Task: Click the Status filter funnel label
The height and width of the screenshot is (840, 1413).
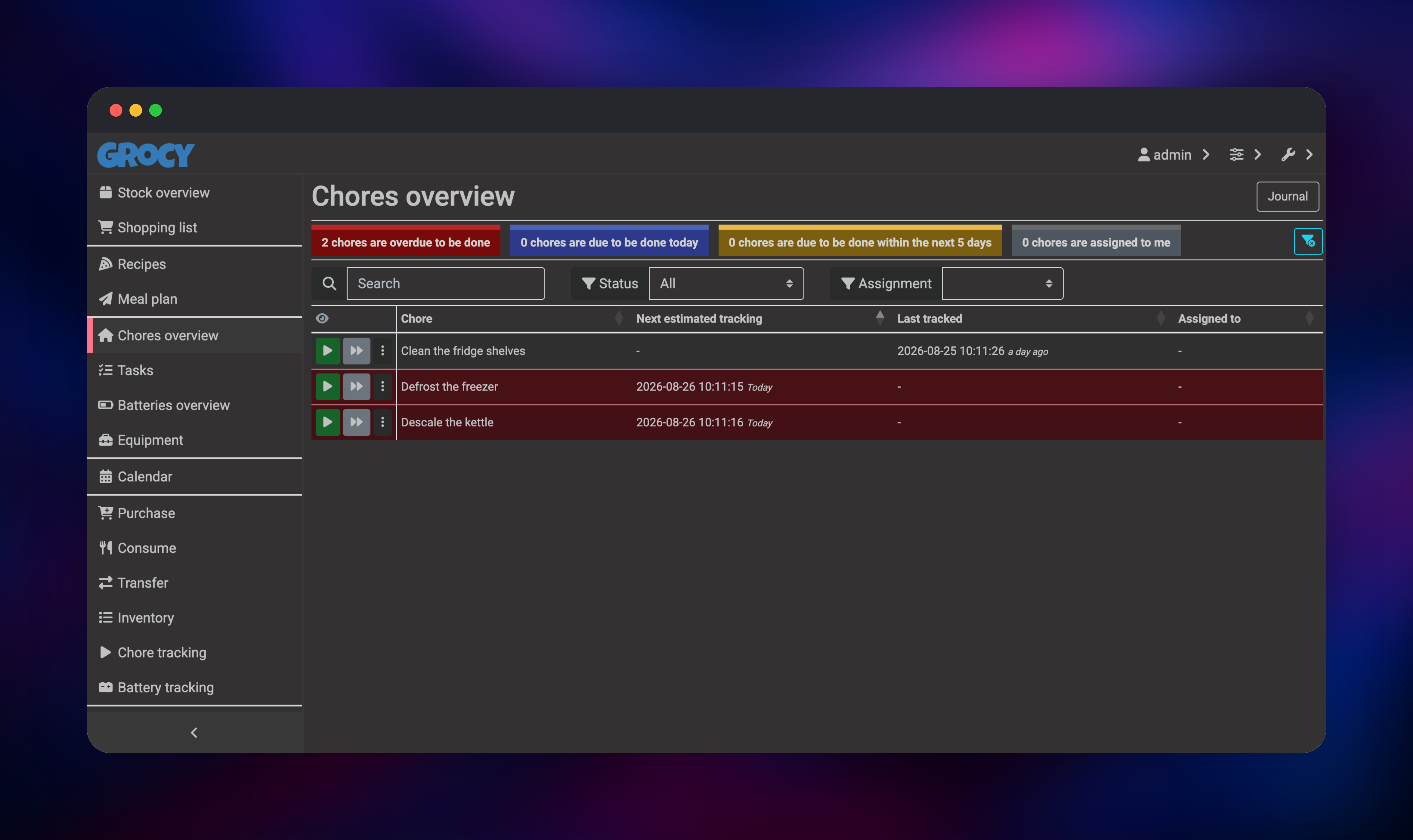Action: pyautogui.click(x=610, y=283)
